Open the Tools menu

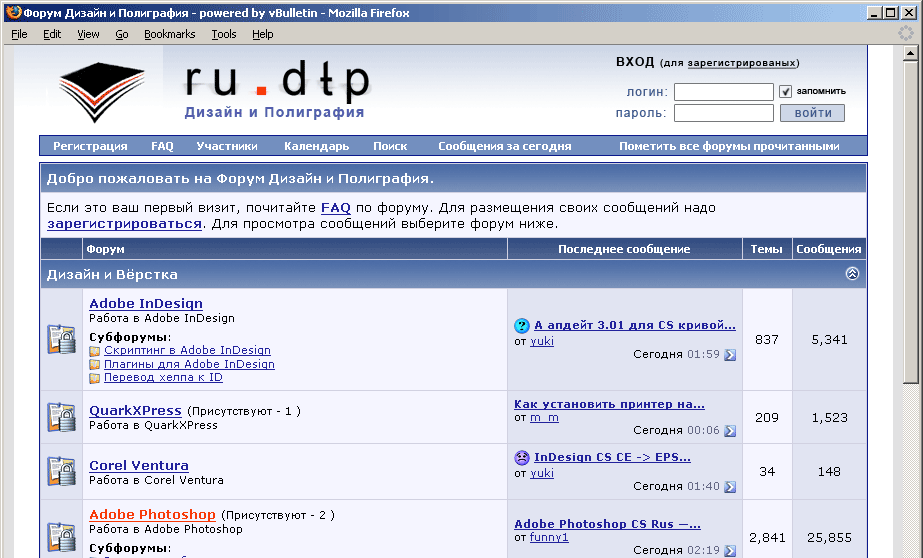[x=224, y=34]
